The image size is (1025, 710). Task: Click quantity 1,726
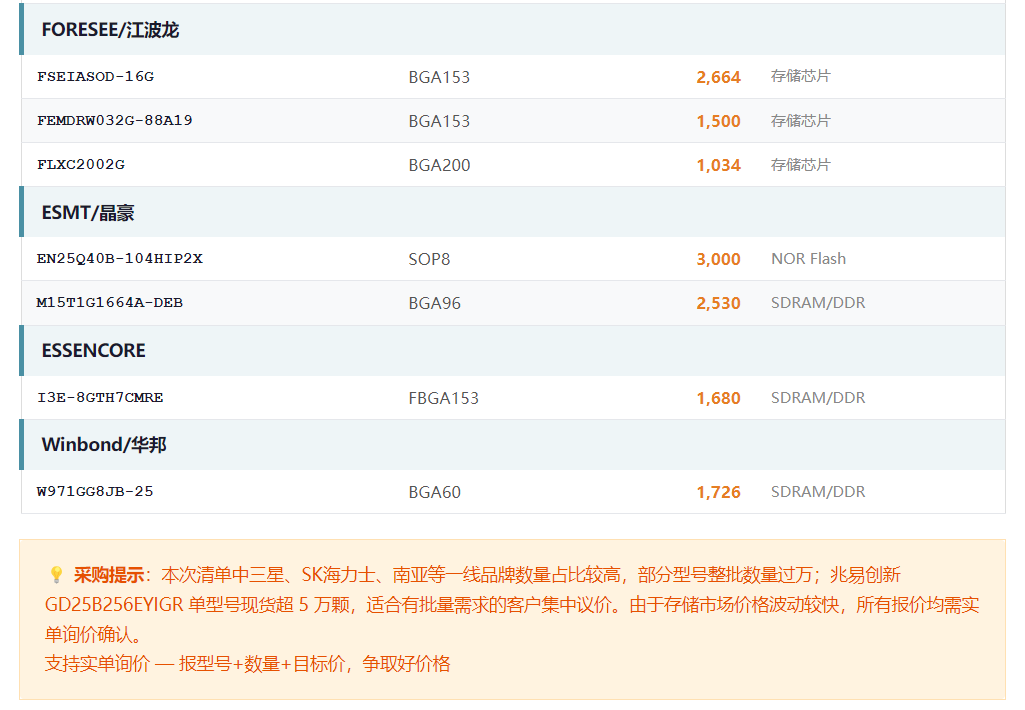718,492
